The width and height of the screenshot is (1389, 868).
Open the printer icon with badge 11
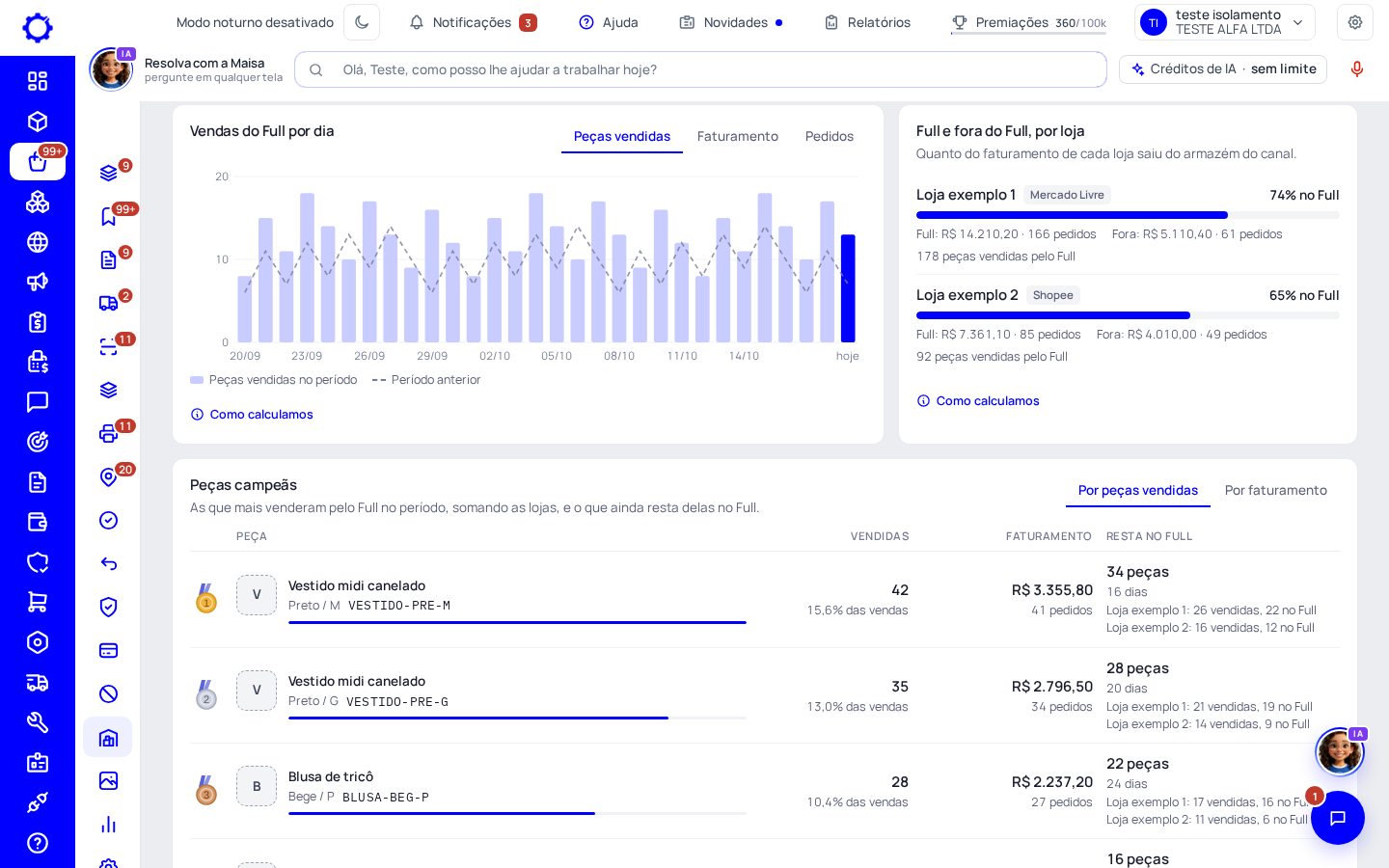tap(109, 434)
